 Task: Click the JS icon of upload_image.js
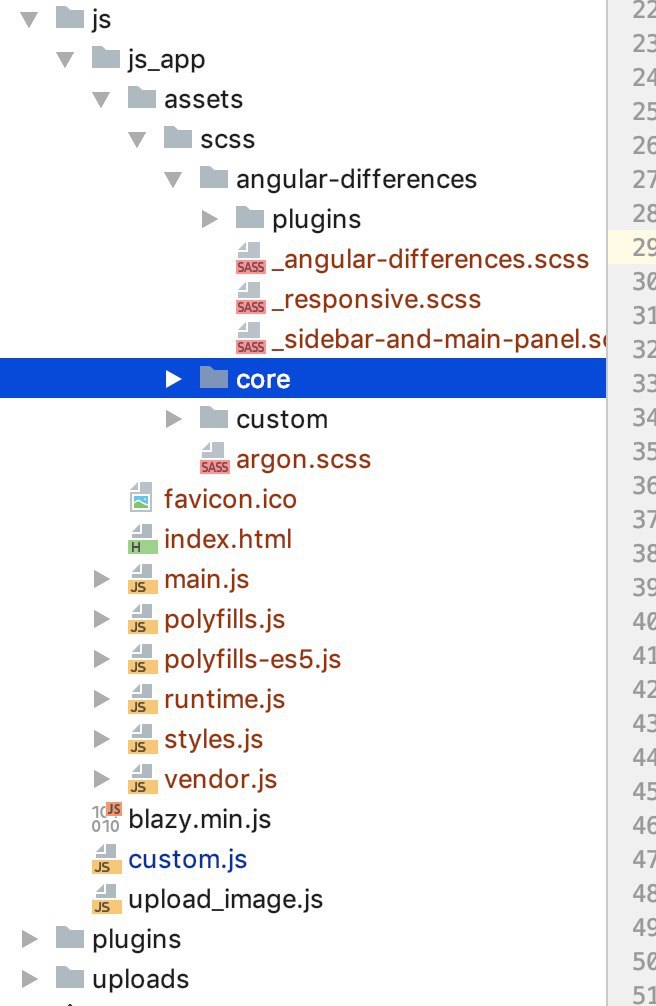pos(106,899)
